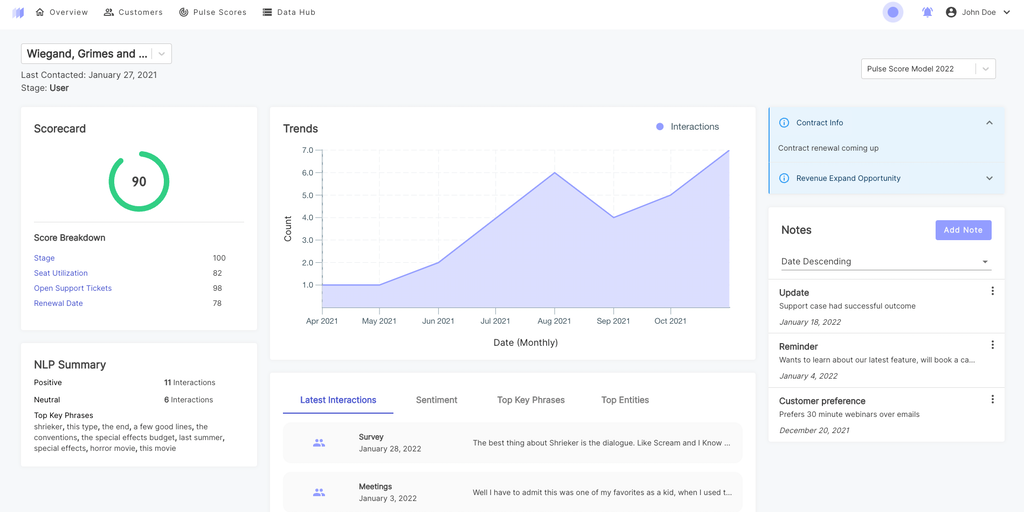Open the notifications bell icon
This screenshot has height=512, width=1024.
[927, 12]
